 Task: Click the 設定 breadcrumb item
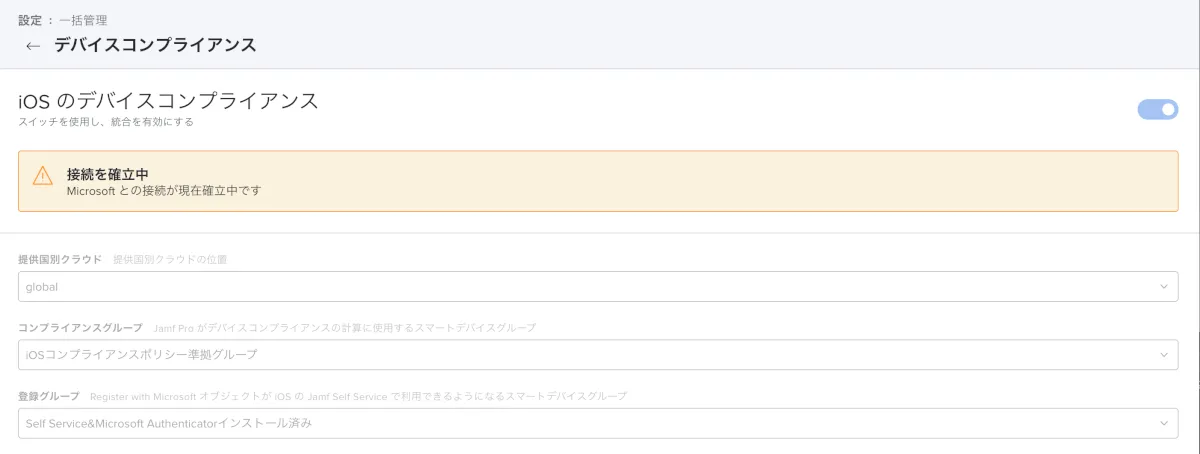(30, 20)
